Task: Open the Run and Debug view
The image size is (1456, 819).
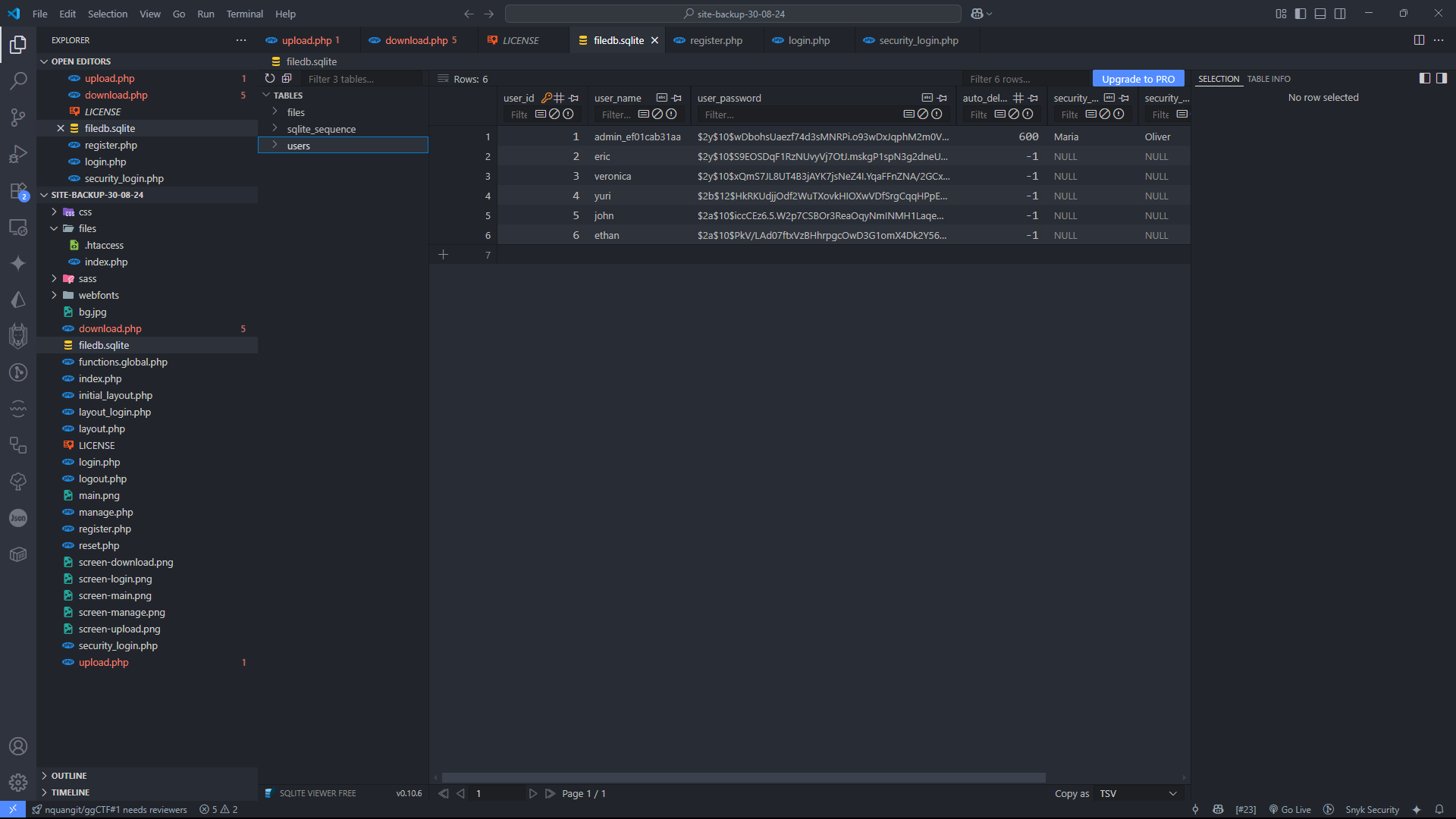Action: (x=18, y=154)
